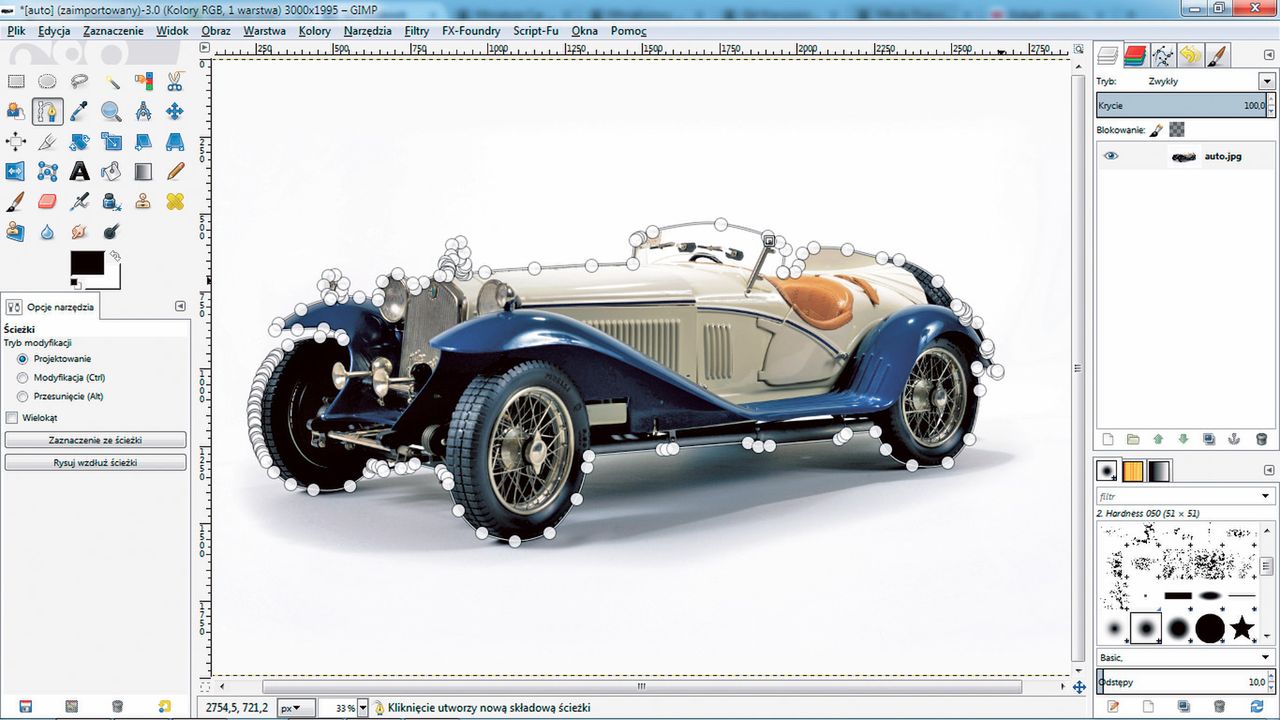Screen dimensions: 1280x720
Task: Select the Fuzzy Select magic wand tool
Action: 111,81
